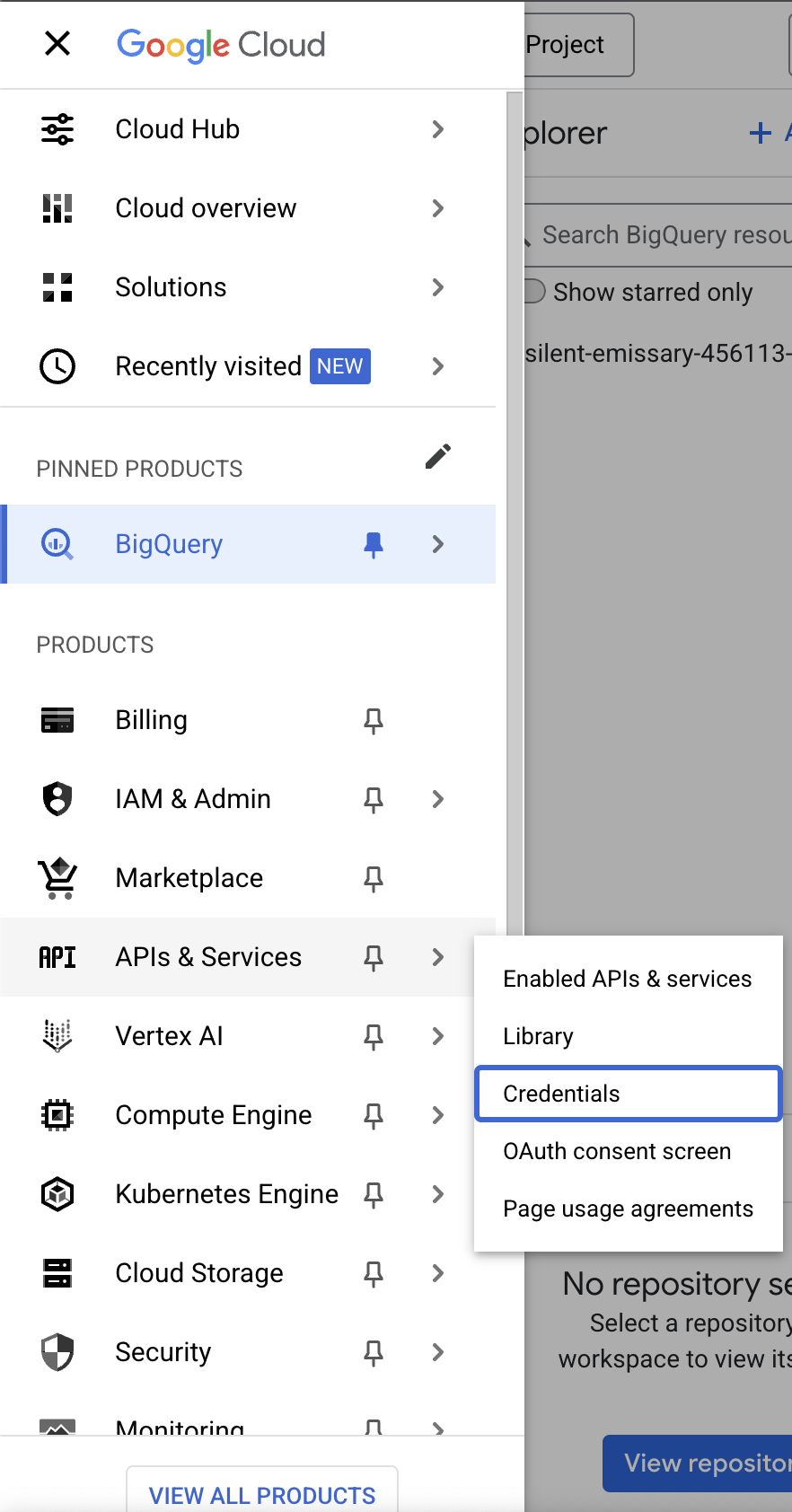
Task: Click View All Products button
Action: pos(262,1490)
